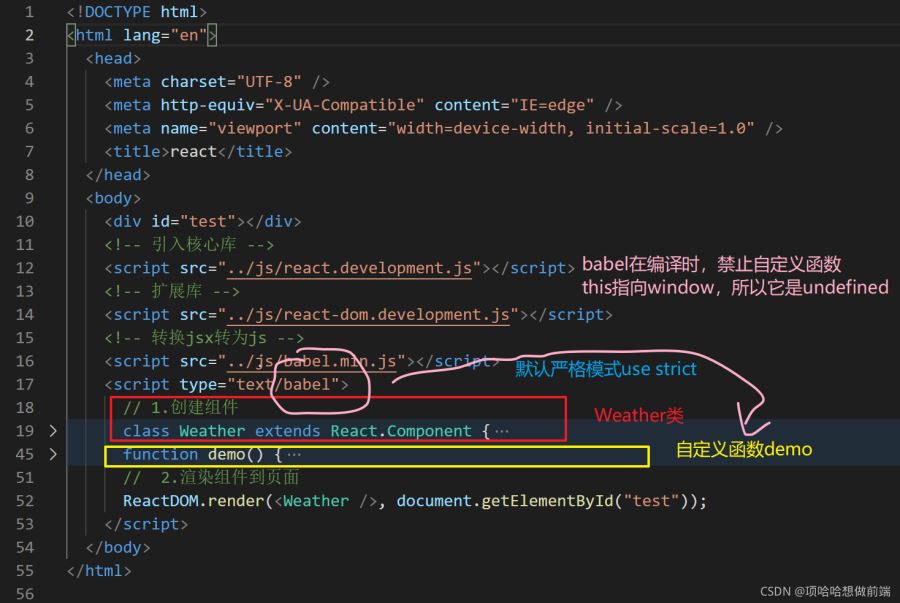Select line number 2 in the gutter
This screenshot has height=603, width=900.
(x=29, y=35)
